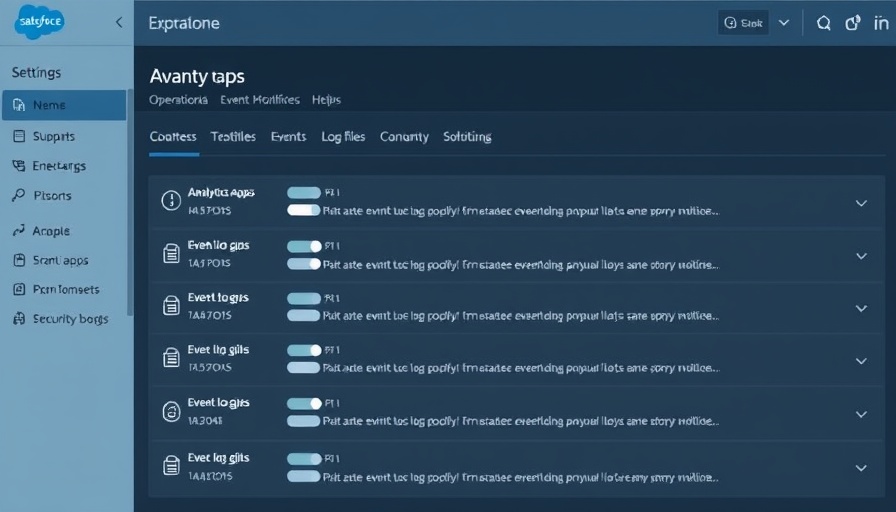Open the Helps link
The height and width of the screenshot is (512, 896).
click(x=326, y=100)
